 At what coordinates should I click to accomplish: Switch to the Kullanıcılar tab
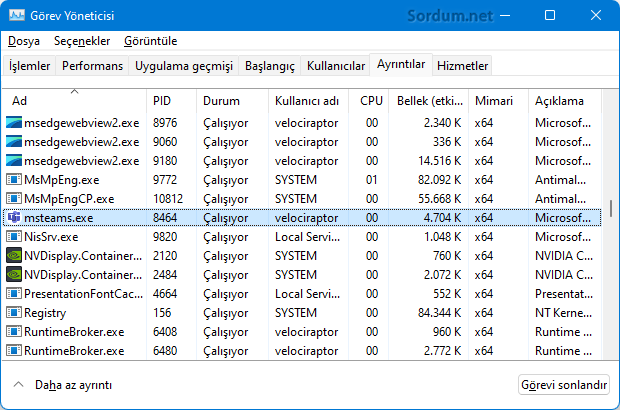coord(336,66)
